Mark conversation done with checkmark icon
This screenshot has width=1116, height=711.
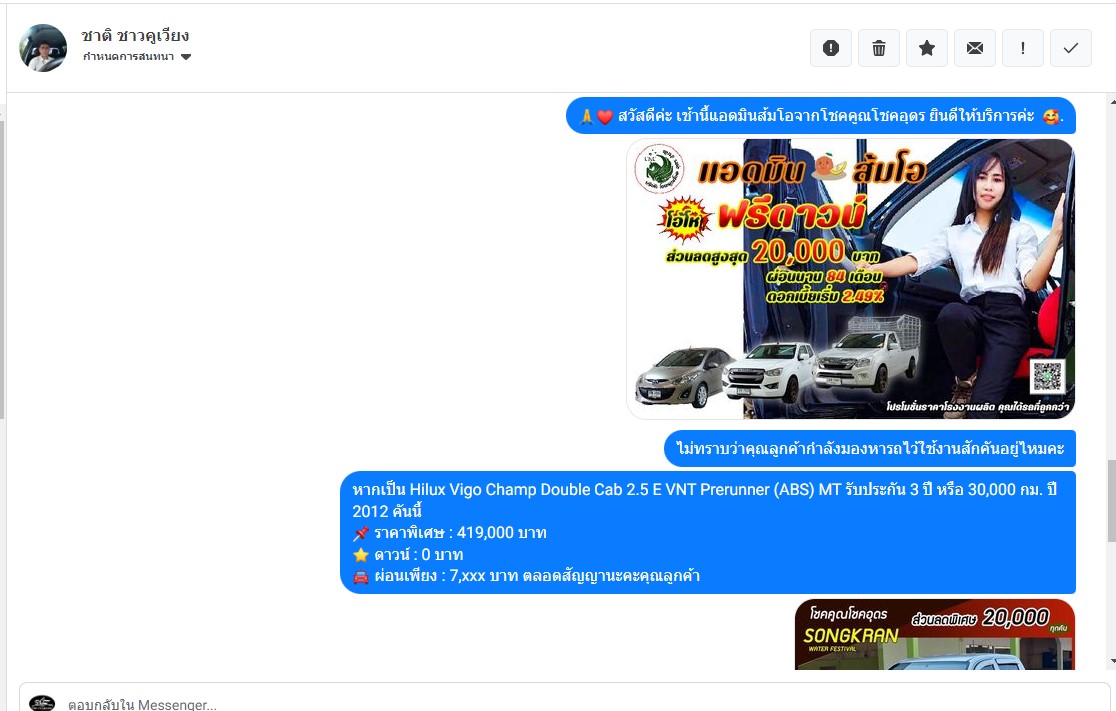pos(1070,48)
